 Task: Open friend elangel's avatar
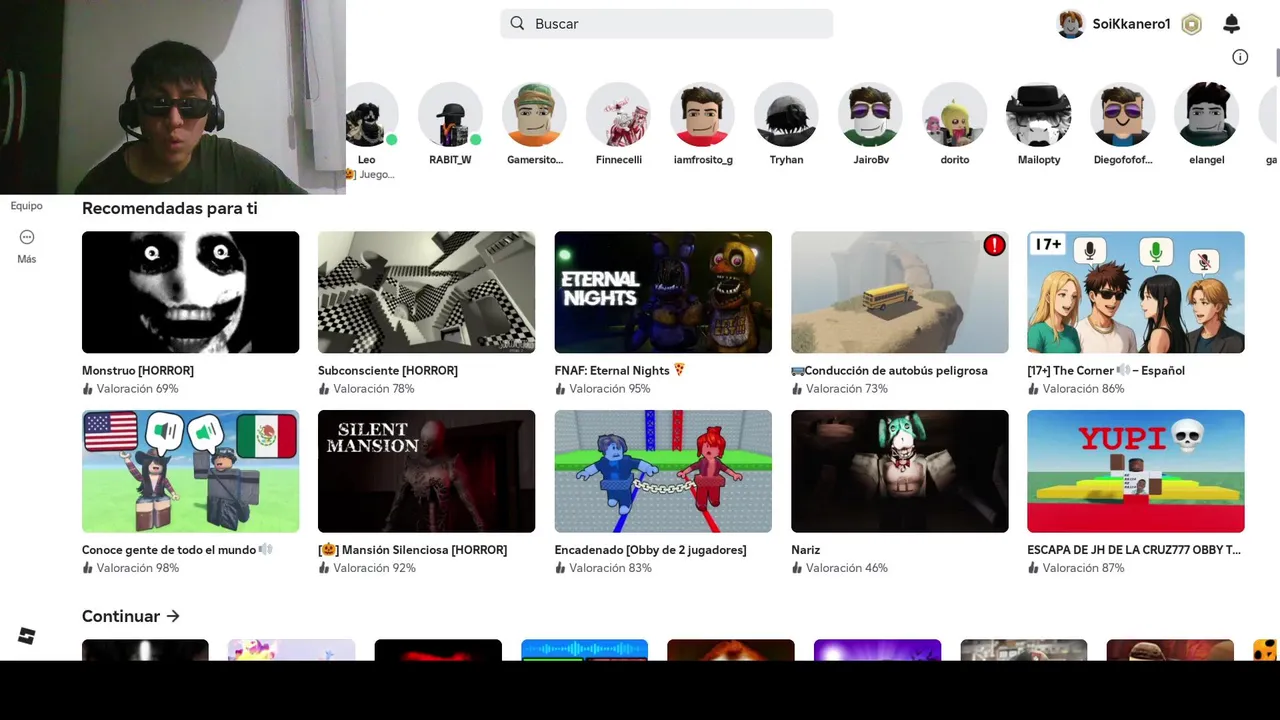pyautogui.click(x=1206, y=114)
